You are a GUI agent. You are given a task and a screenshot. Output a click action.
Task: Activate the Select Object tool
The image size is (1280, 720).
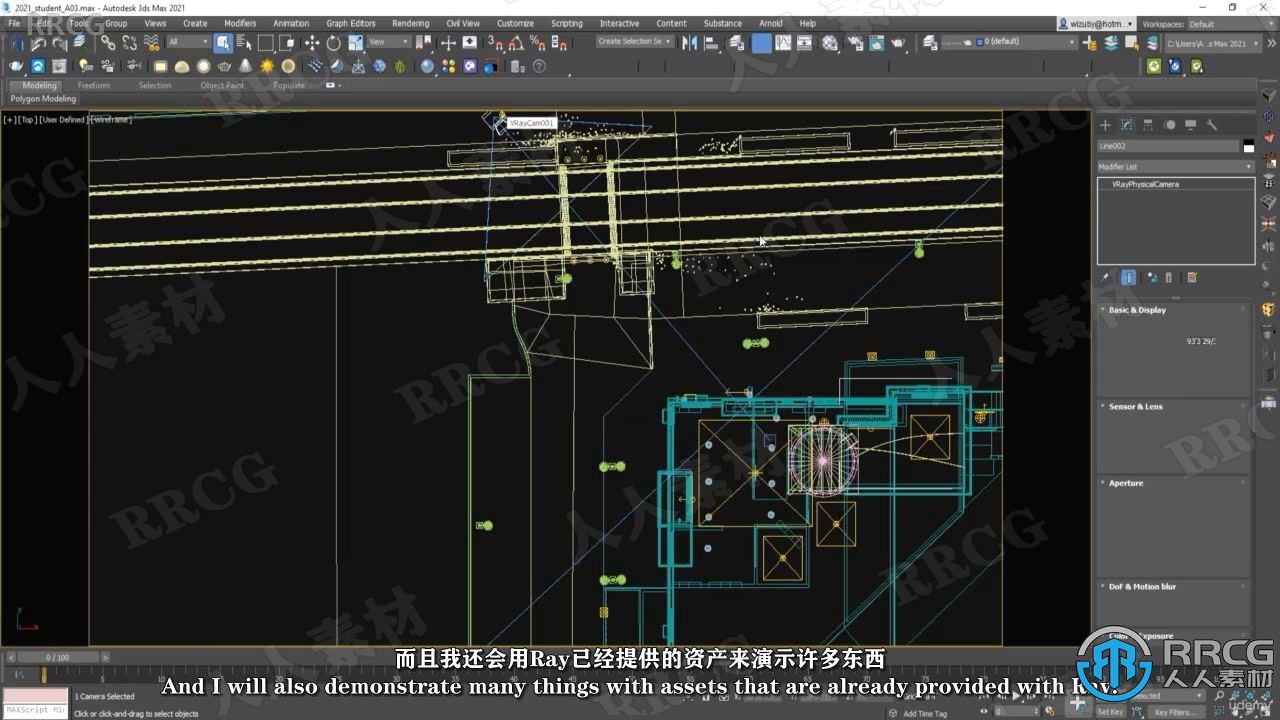pos(222,43)
